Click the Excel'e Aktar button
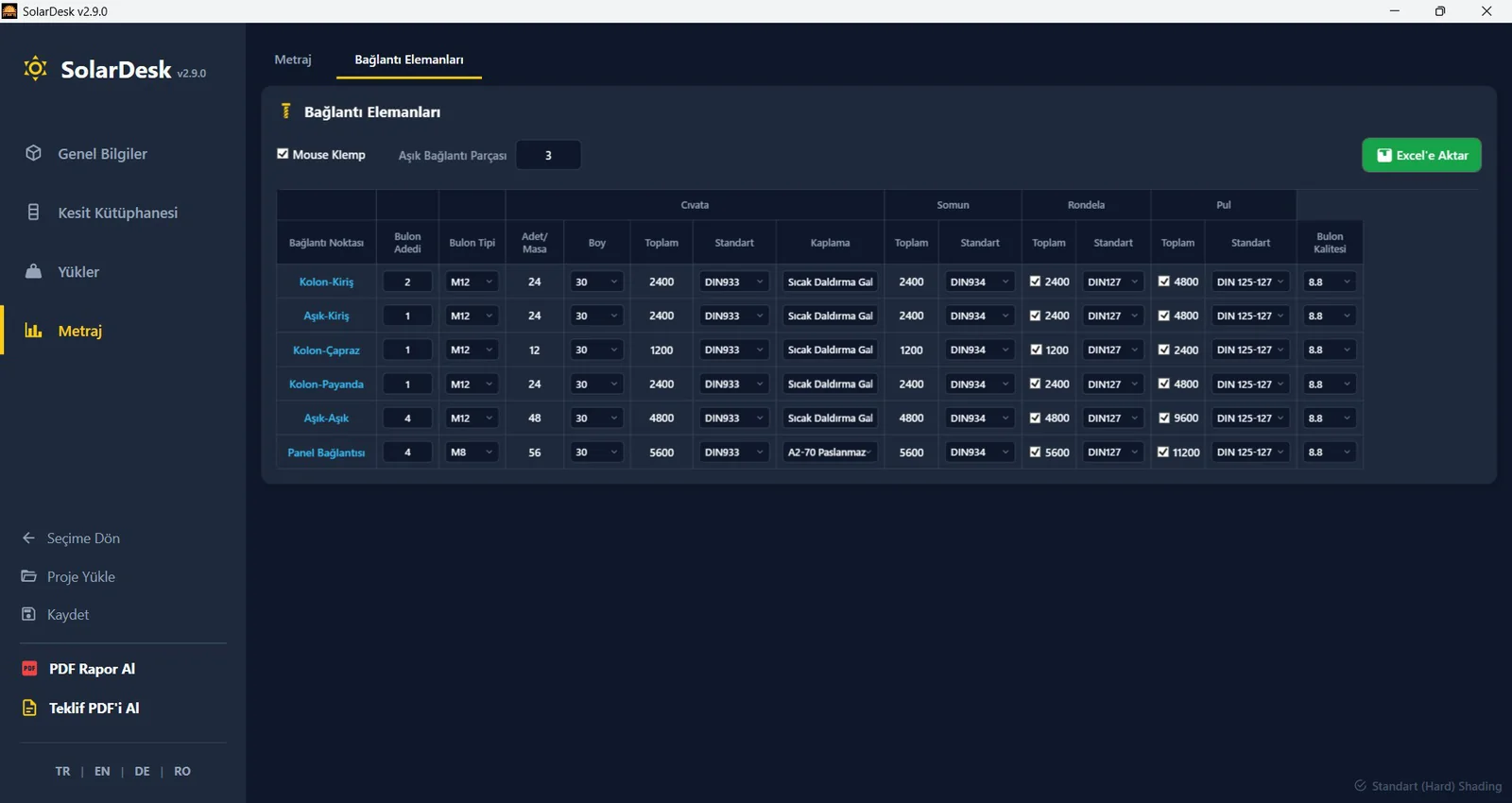 pyautogui.click(x=1421, y=155)
